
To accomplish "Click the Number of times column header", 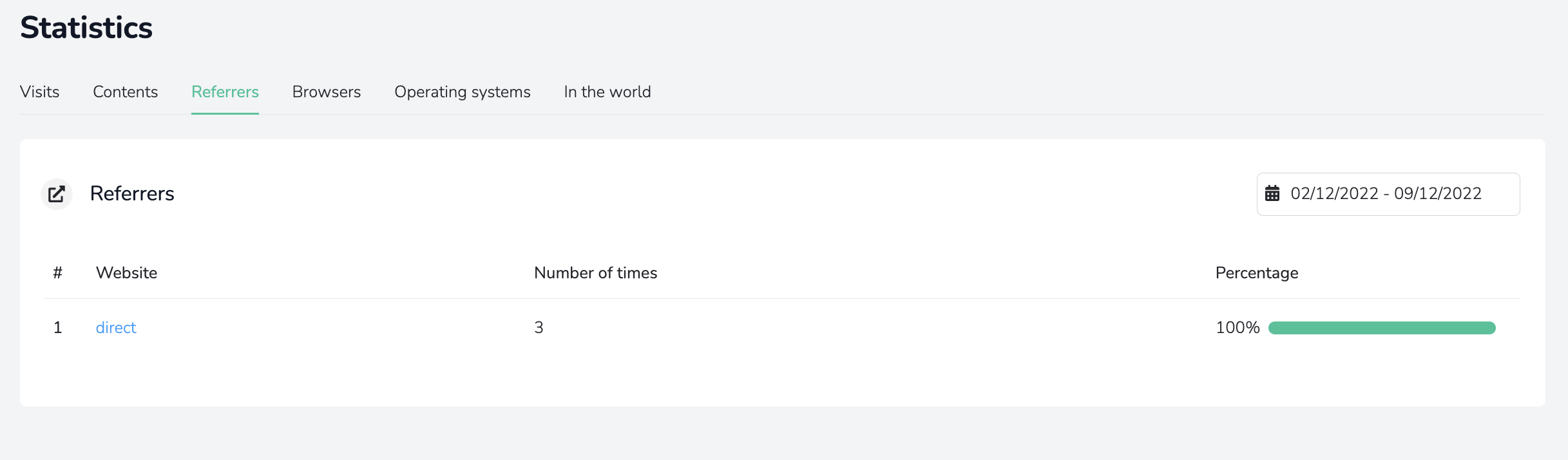I will [596, 273].
